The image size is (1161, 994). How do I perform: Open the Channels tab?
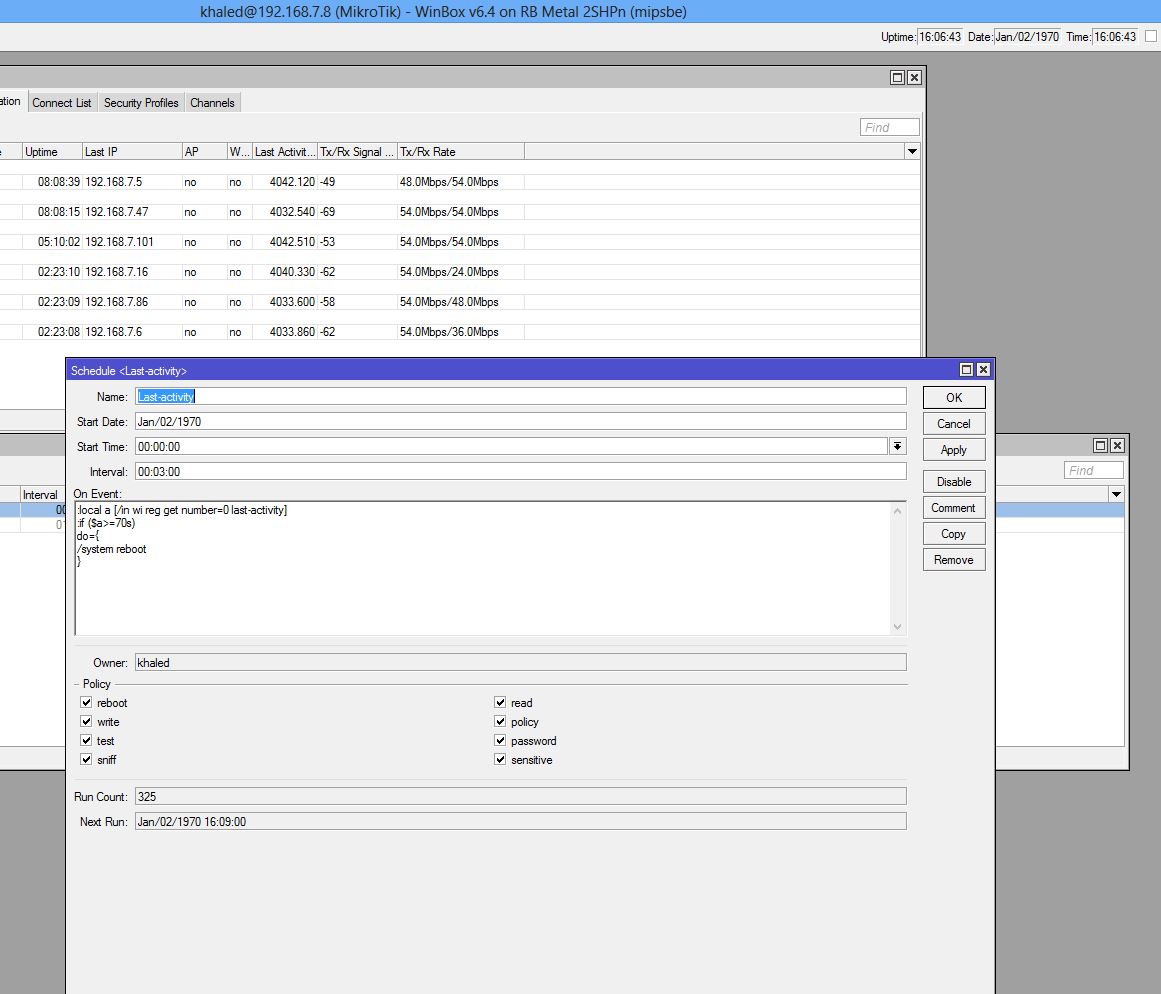(212, 102)
